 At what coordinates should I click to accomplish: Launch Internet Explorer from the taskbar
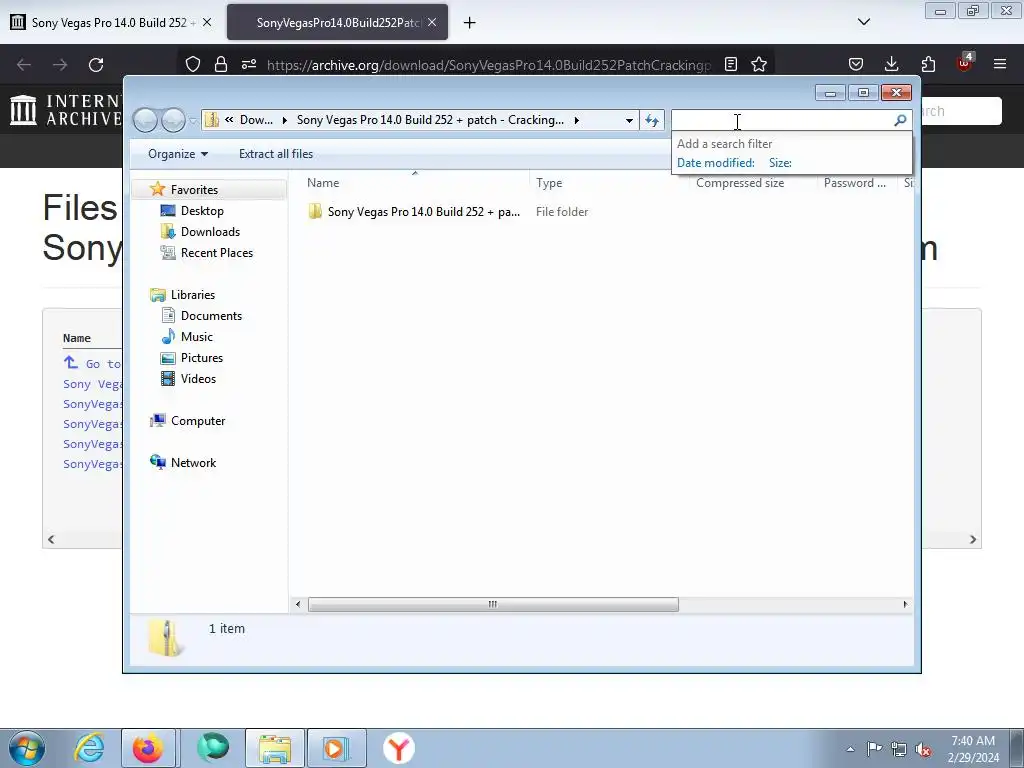[89, 748]
